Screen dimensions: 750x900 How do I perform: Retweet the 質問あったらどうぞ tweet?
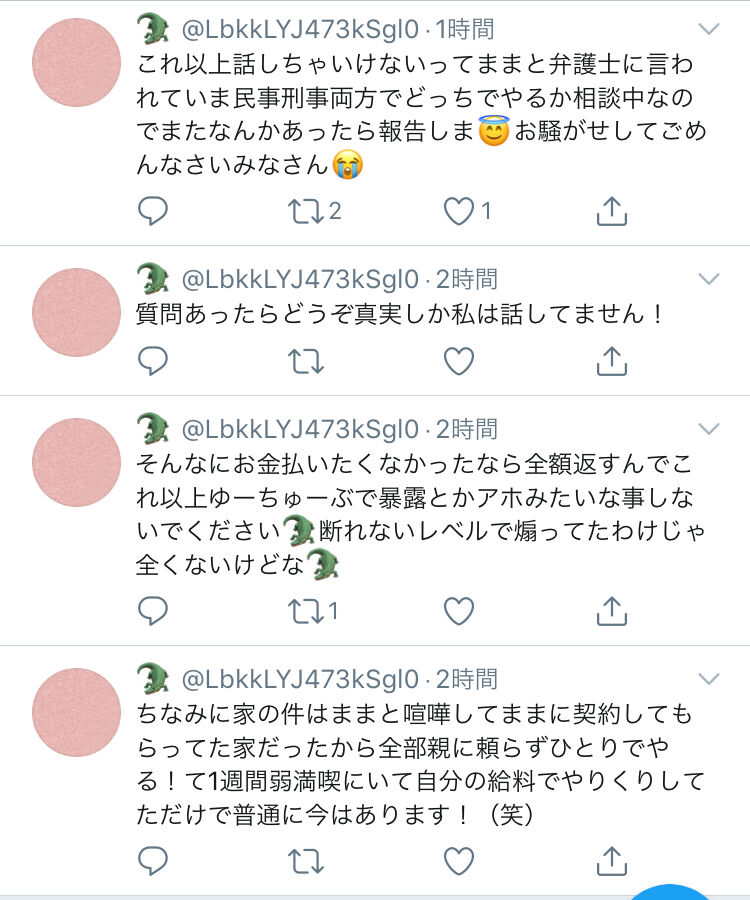[306, 361]
